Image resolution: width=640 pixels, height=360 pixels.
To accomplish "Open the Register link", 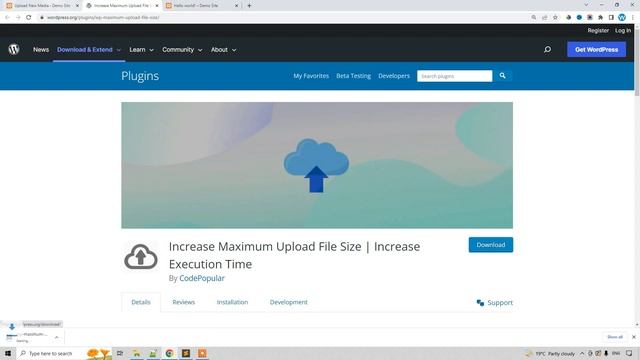I will click(598, 31).
